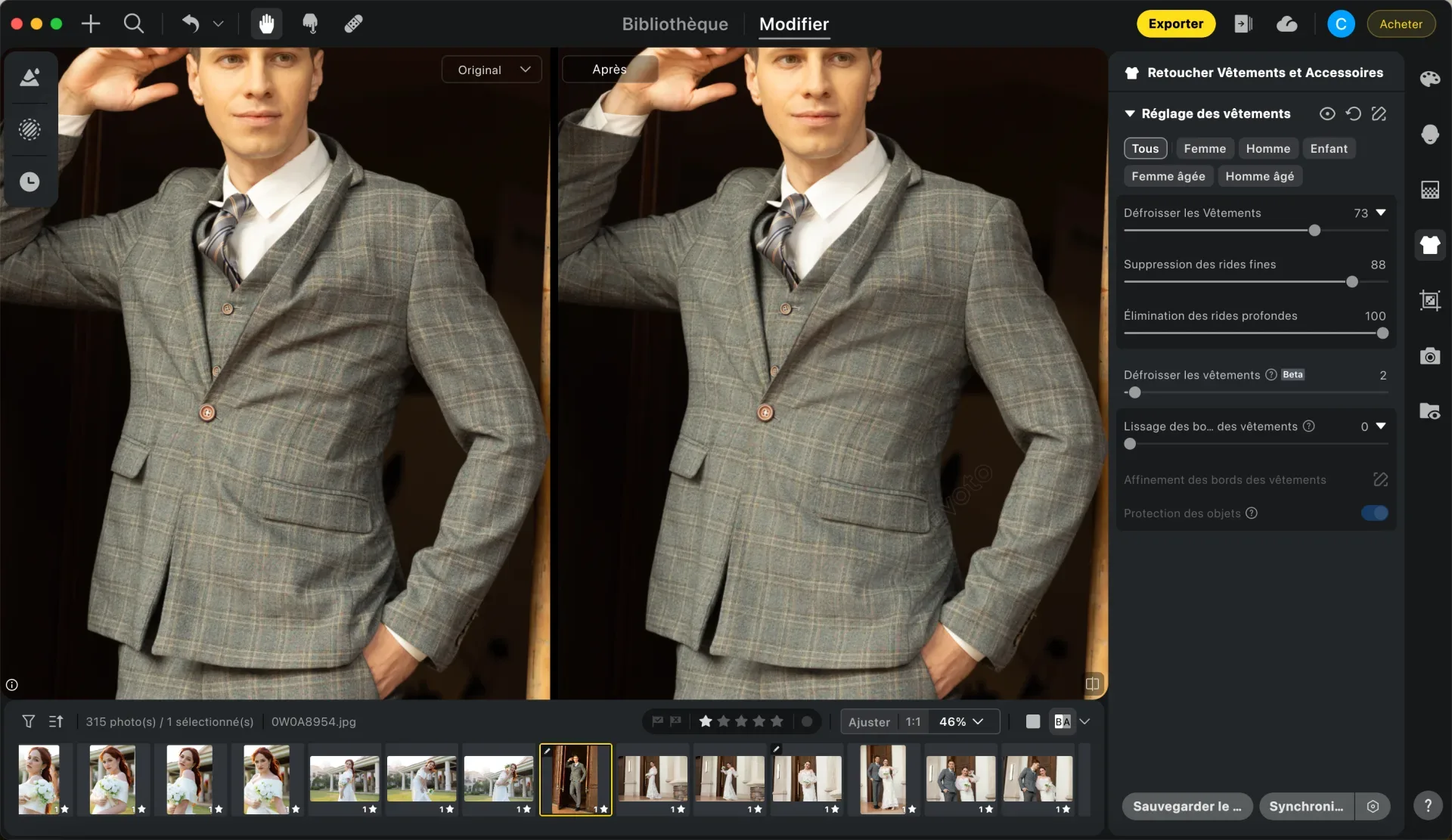This screenshot has height=840, width=1452.
Task: Open the clothing retouch shirt panel
Action: click(x=1429, y=245)
